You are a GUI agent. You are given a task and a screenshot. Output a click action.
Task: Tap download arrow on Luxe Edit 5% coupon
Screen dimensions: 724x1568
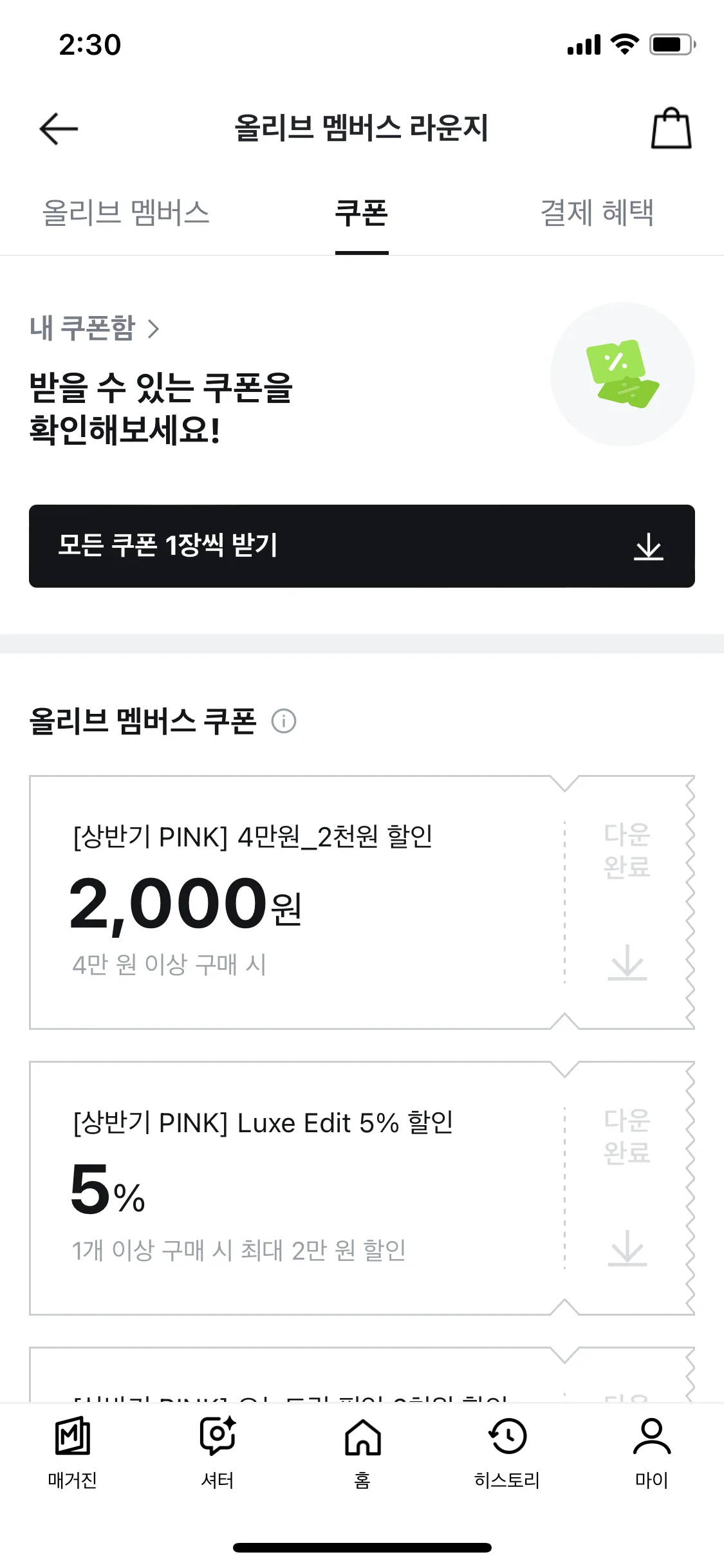pyautogui.click(x=627, y=1248)
